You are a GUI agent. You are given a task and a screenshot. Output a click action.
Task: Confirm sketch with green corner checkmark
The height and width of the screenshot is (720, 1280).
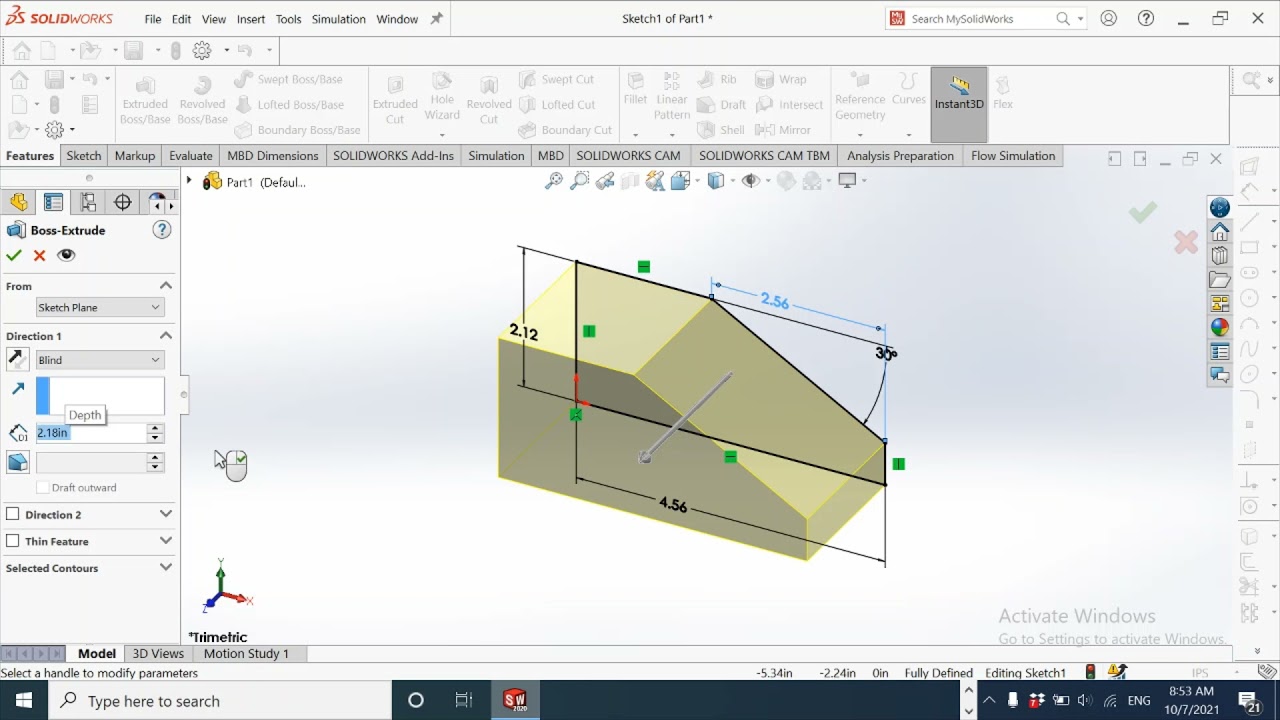1143,212
